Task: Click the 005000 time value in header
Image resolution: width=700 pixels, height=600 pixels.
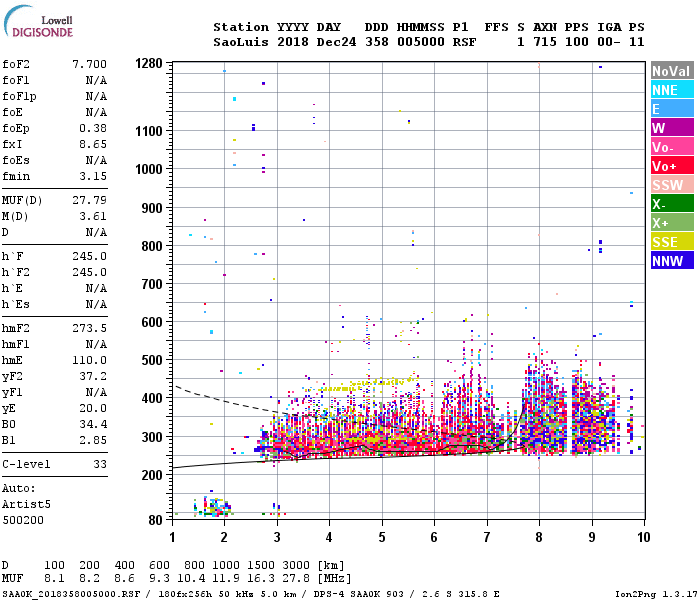Action: click(421, 42)
